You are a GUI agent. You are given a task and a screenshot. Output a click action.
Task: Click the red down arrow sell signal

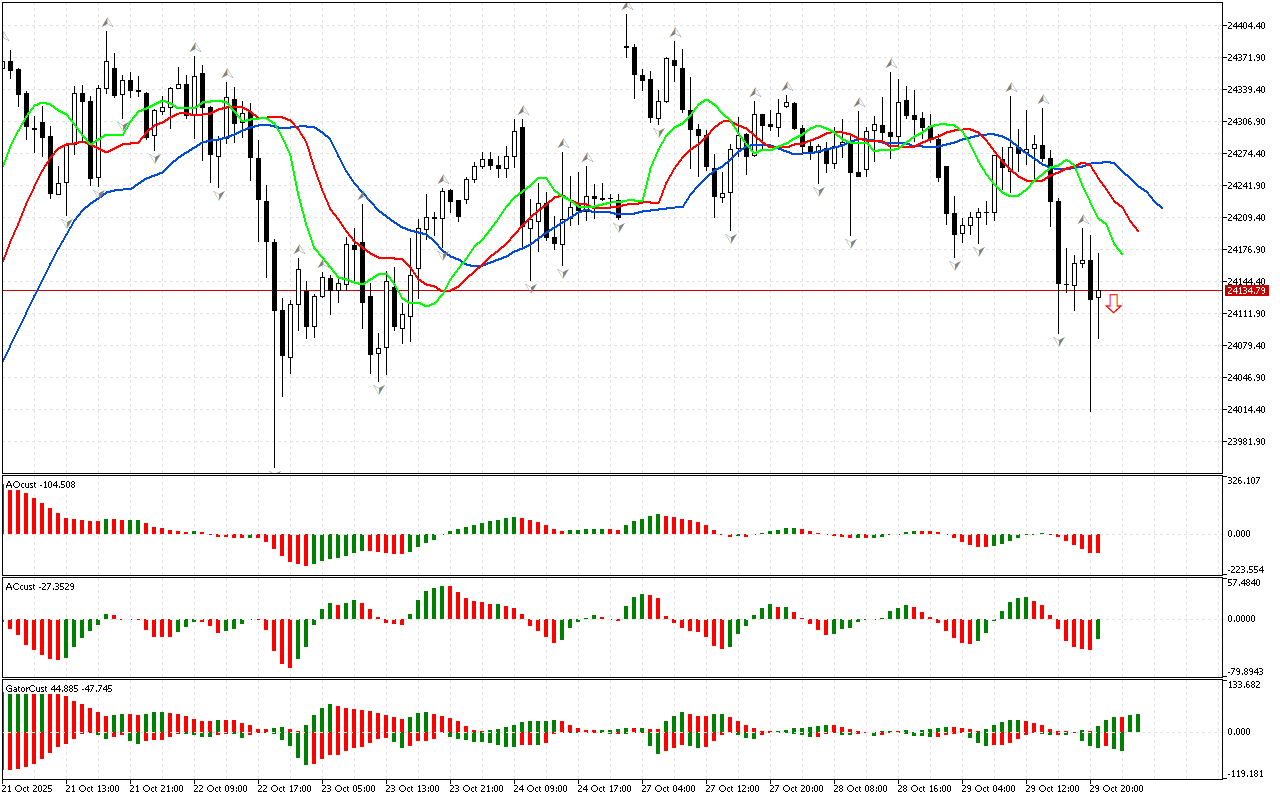(1113, 304)
